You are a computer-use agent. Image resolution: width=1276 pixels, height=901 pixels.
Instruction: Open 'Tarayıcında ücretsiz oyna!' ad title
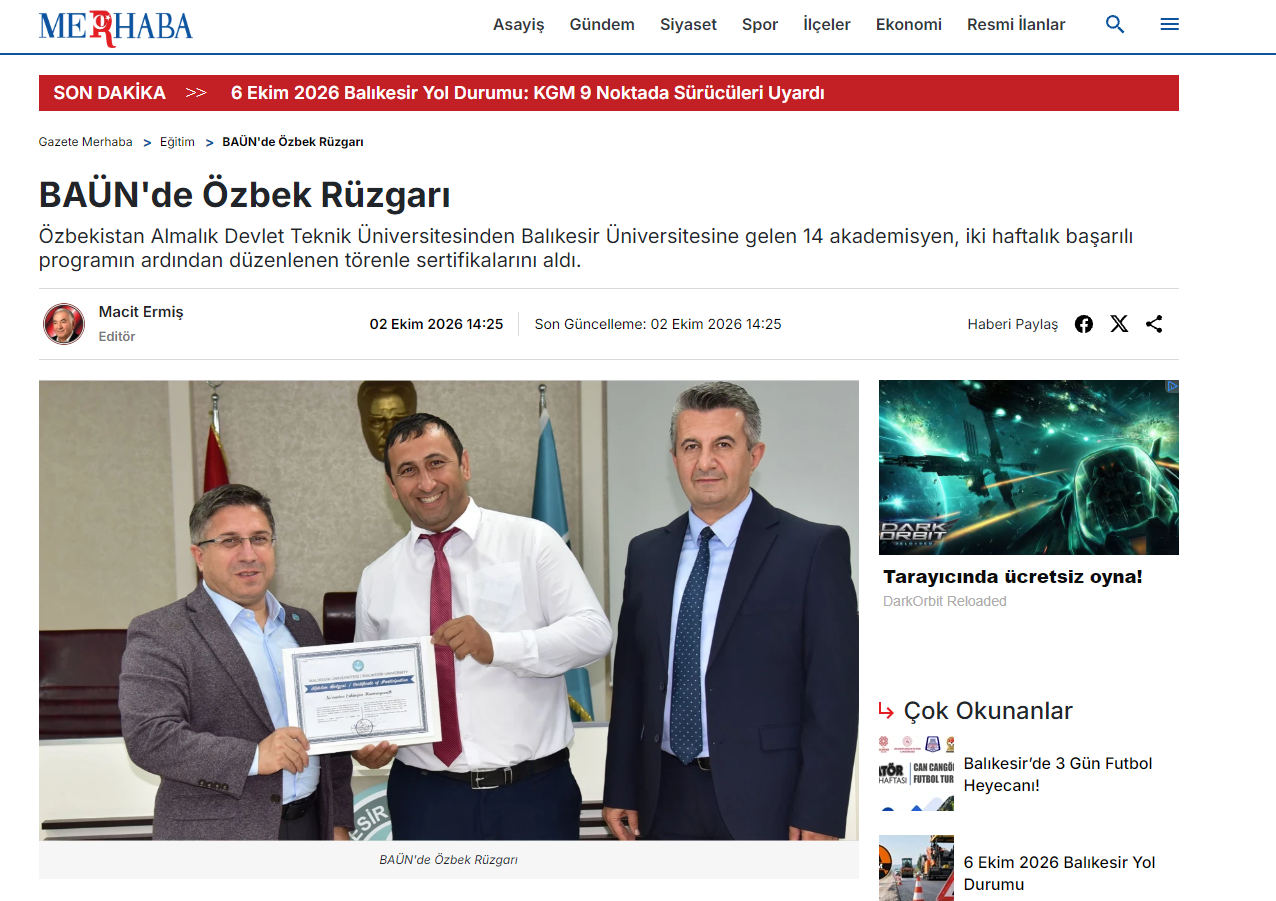[1013, 577]
